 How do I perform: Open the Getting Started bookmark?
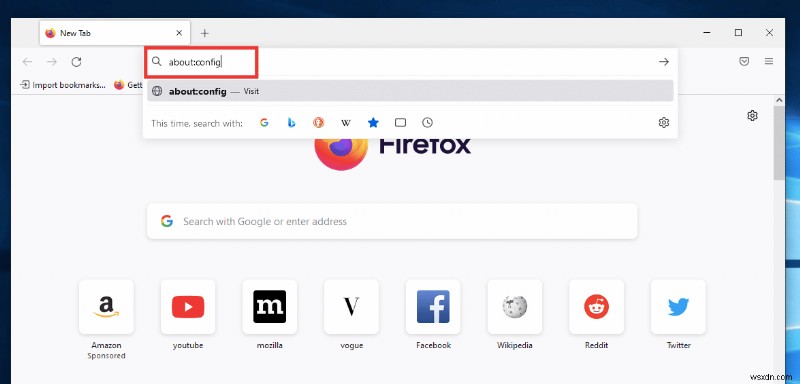click(x=128, y=85)
